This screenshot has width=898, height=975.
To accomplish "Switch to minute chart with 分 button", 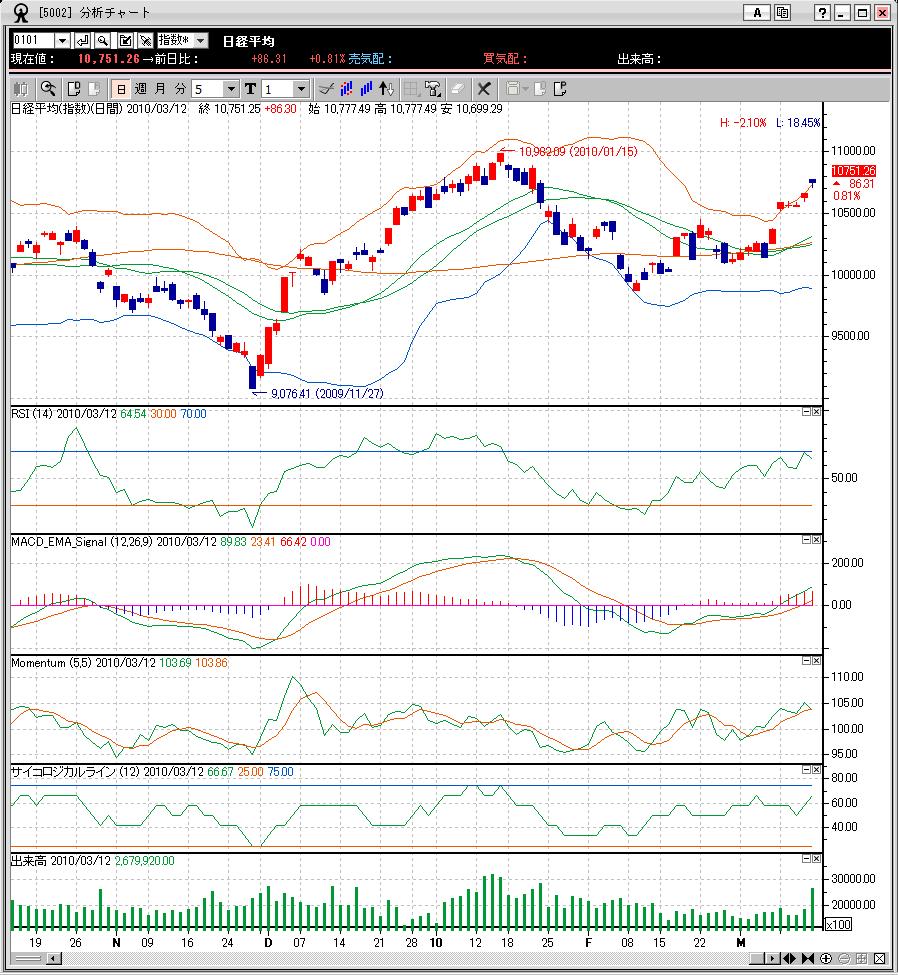I will click(x=180, y=89).
